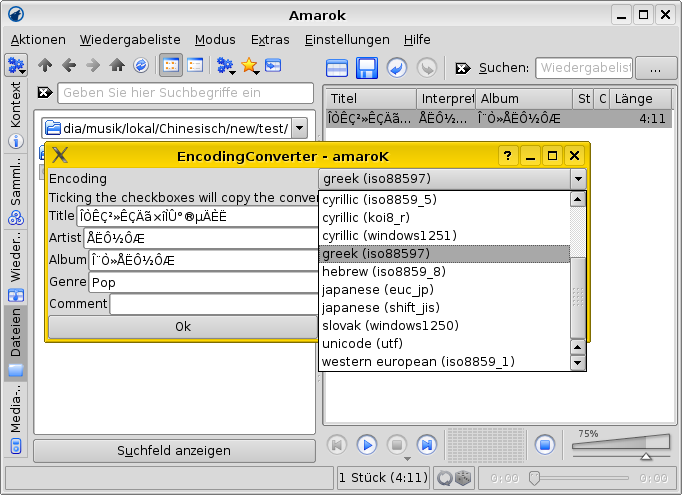Click Ok in EncodingConverter dialog

click(x=183, y=327)
